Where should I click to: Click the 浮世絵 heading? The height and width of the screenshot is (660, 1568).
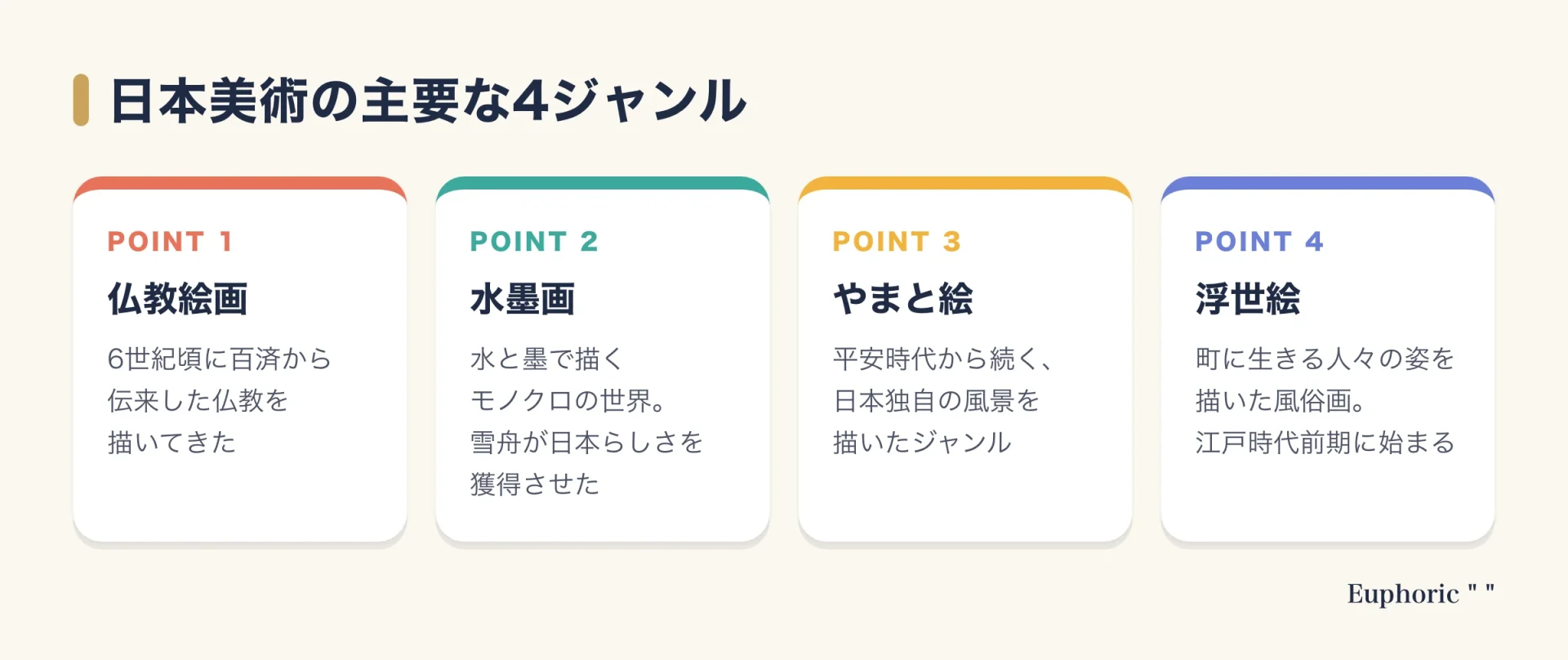click(x=1248, y=298)
